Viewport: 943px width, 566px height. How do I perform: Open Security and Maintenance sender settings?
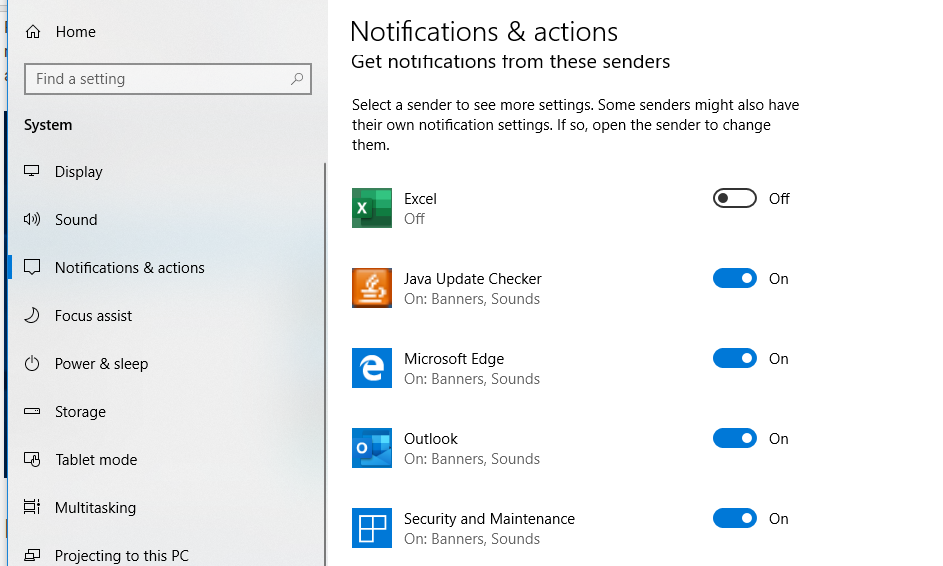coord(489,518)
